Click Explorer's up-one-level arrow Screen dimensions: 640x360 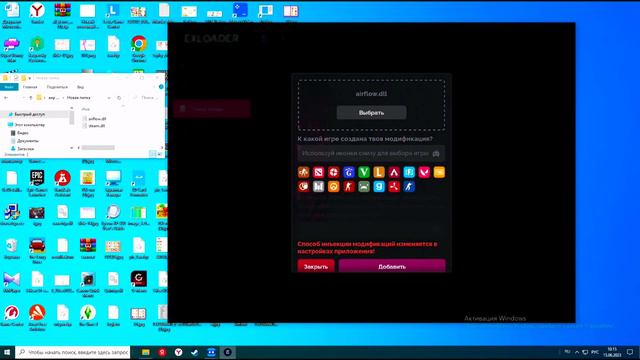31,98
